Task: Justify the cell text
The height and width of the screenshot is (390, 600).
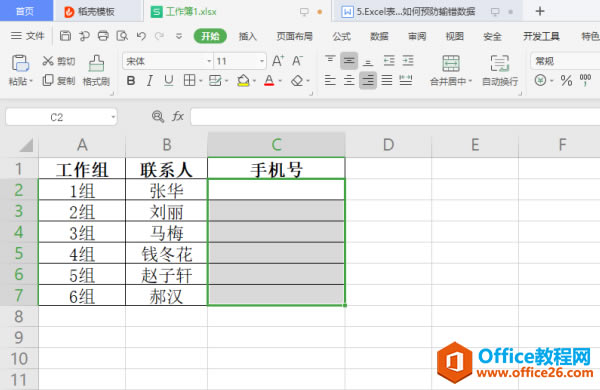Action: [x=387, y=80]
